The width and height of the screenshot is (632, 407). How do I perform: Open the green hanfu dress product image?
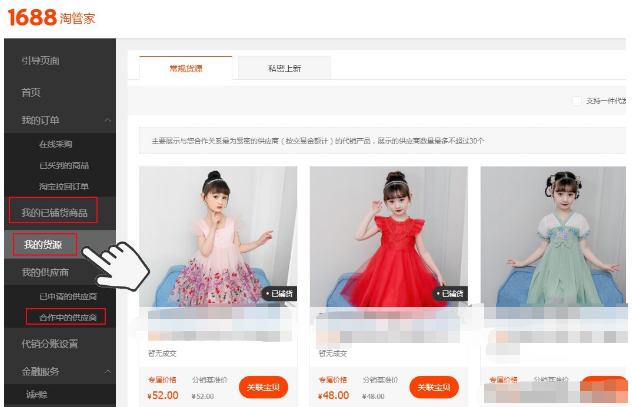[553, 237]
